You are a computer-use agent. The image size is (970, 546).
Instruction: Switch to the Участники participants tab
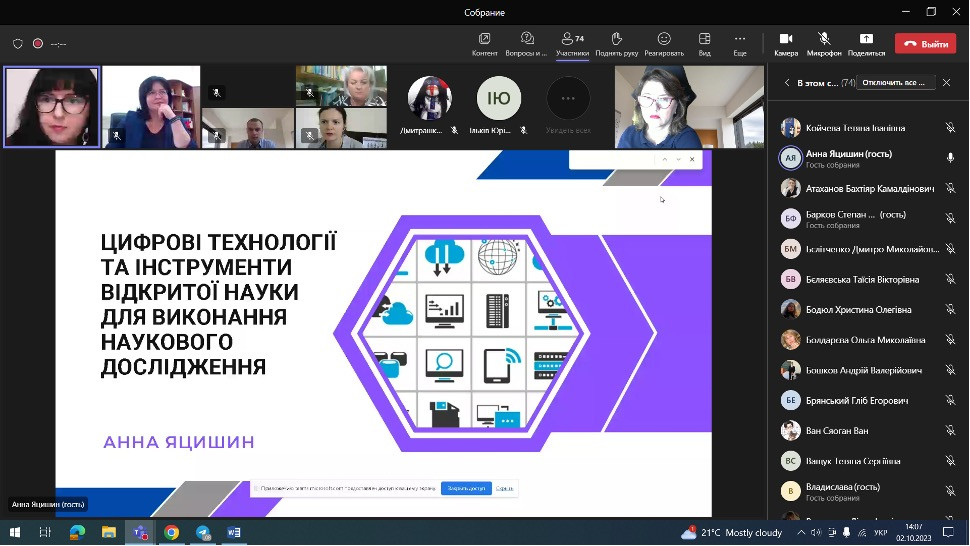tap(572, 43)
